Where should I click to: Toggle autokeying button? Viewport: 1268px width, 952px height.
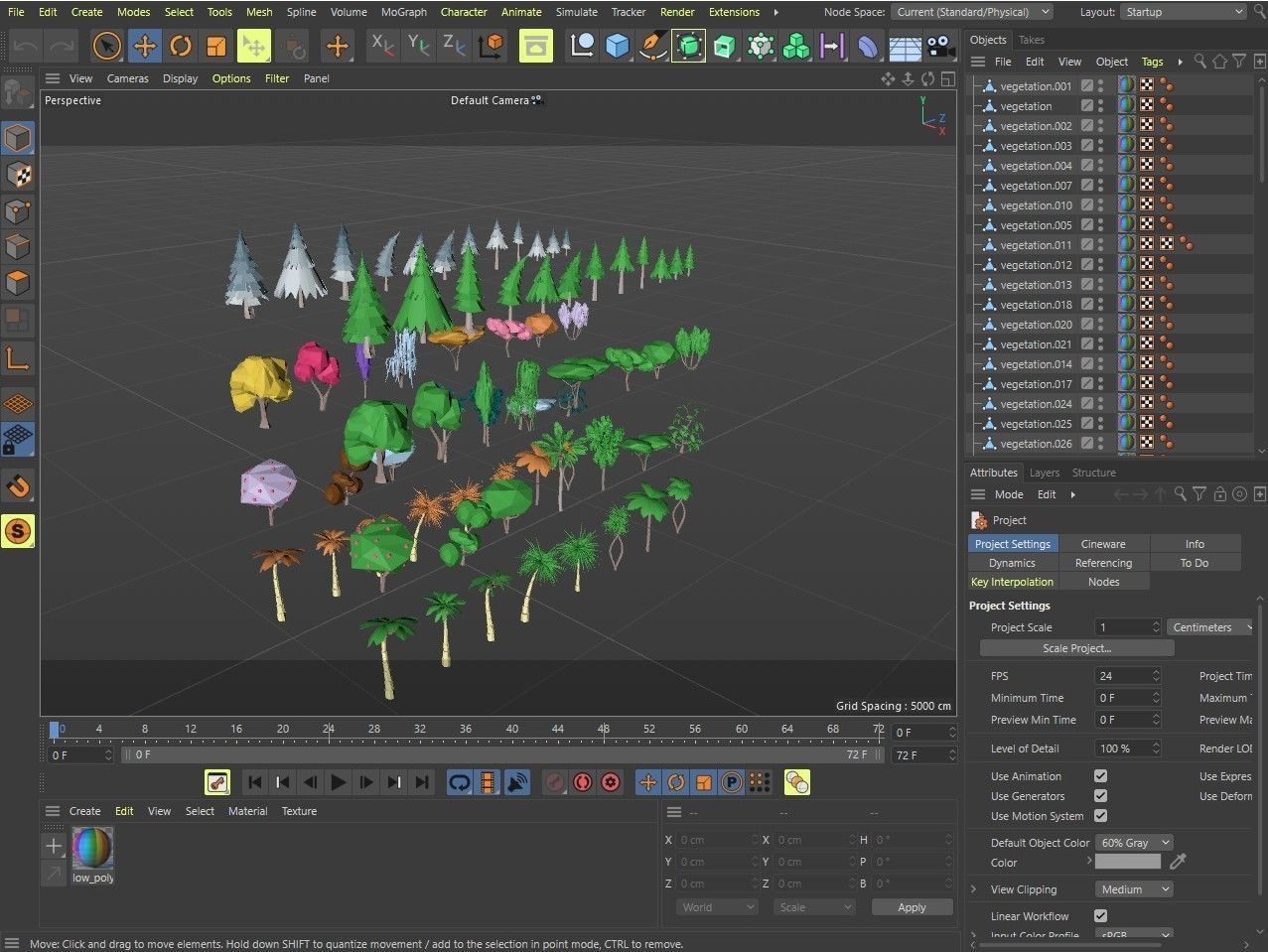pyautogui.click(x=583, y=782)
